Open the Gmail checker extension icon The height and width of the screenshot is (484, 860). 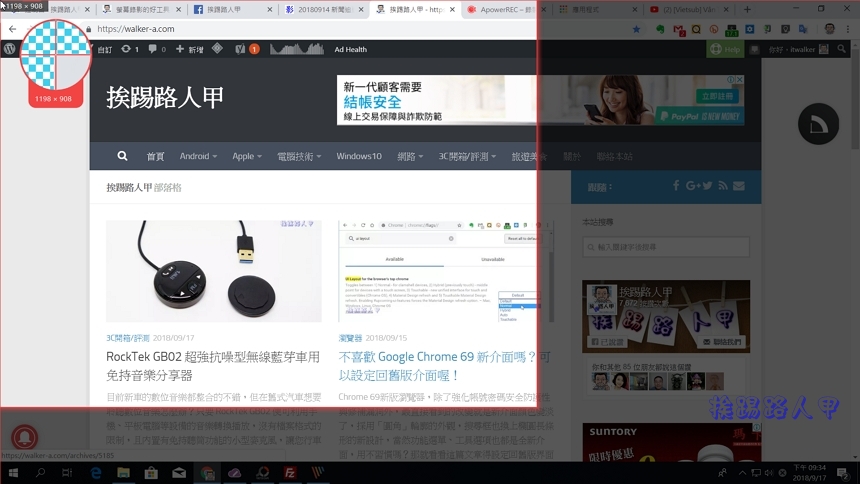(x=679, y=30)
